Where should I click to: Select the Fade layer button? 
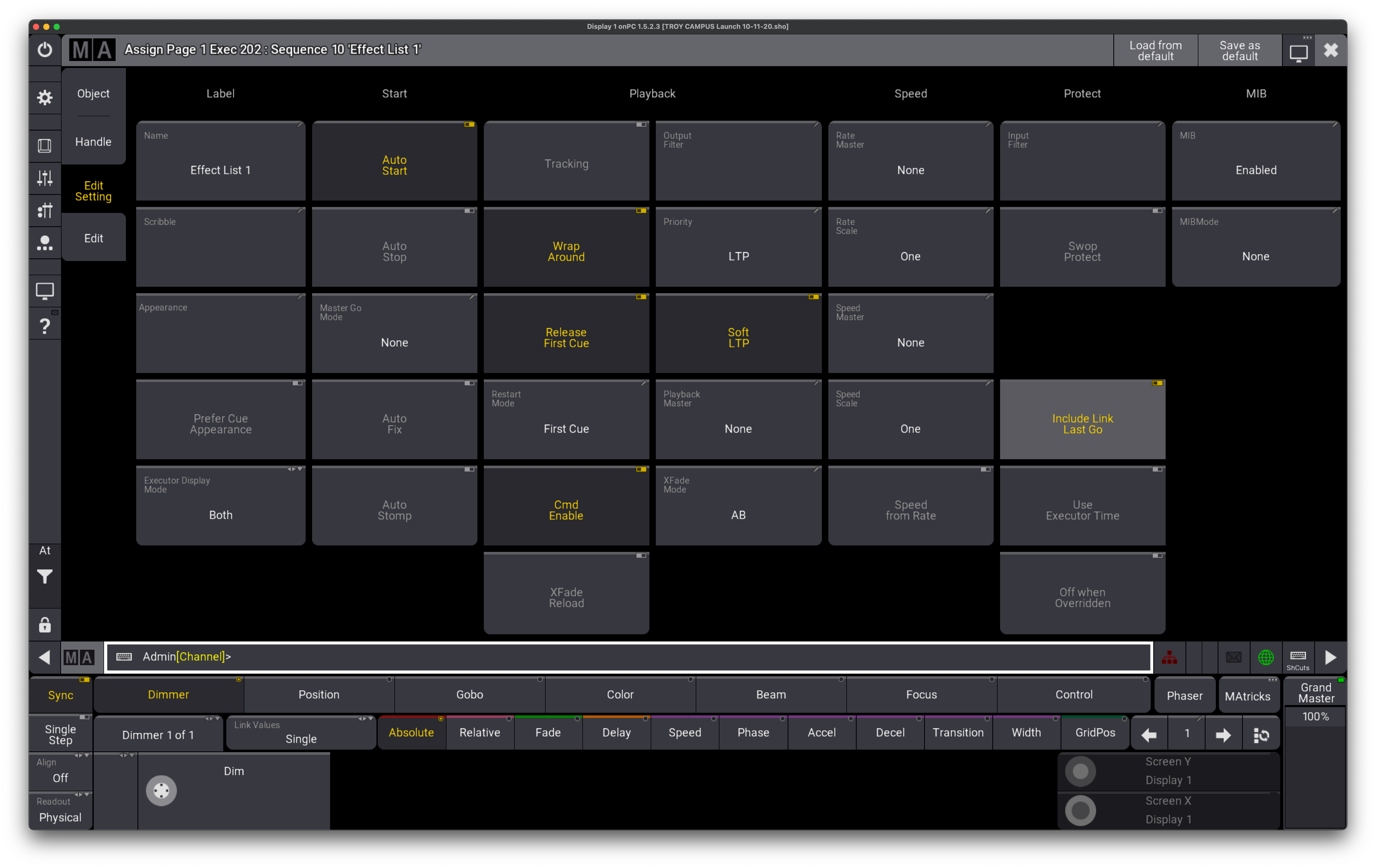pyautogui.click(x=548, y=733)
